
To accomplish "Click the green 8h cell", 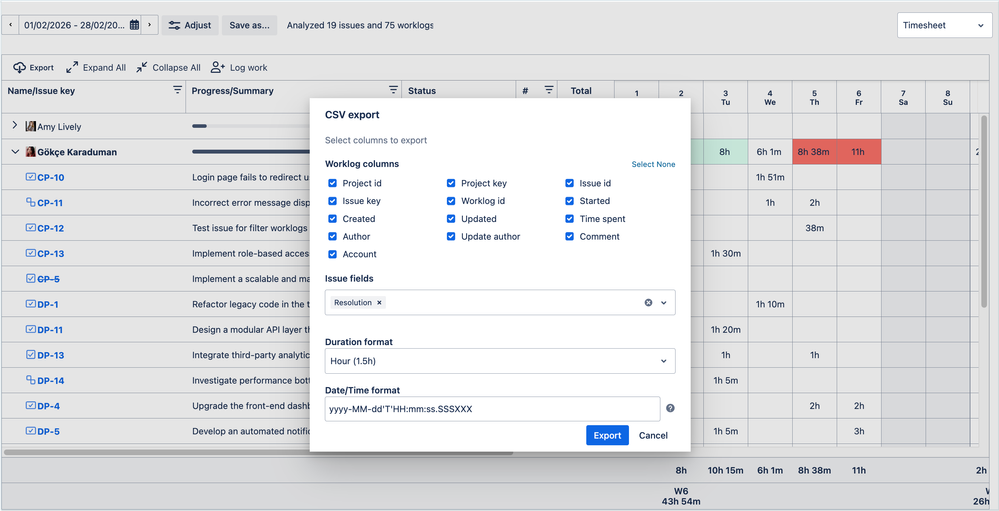I will pyautogui.click(x=725, y=152).
